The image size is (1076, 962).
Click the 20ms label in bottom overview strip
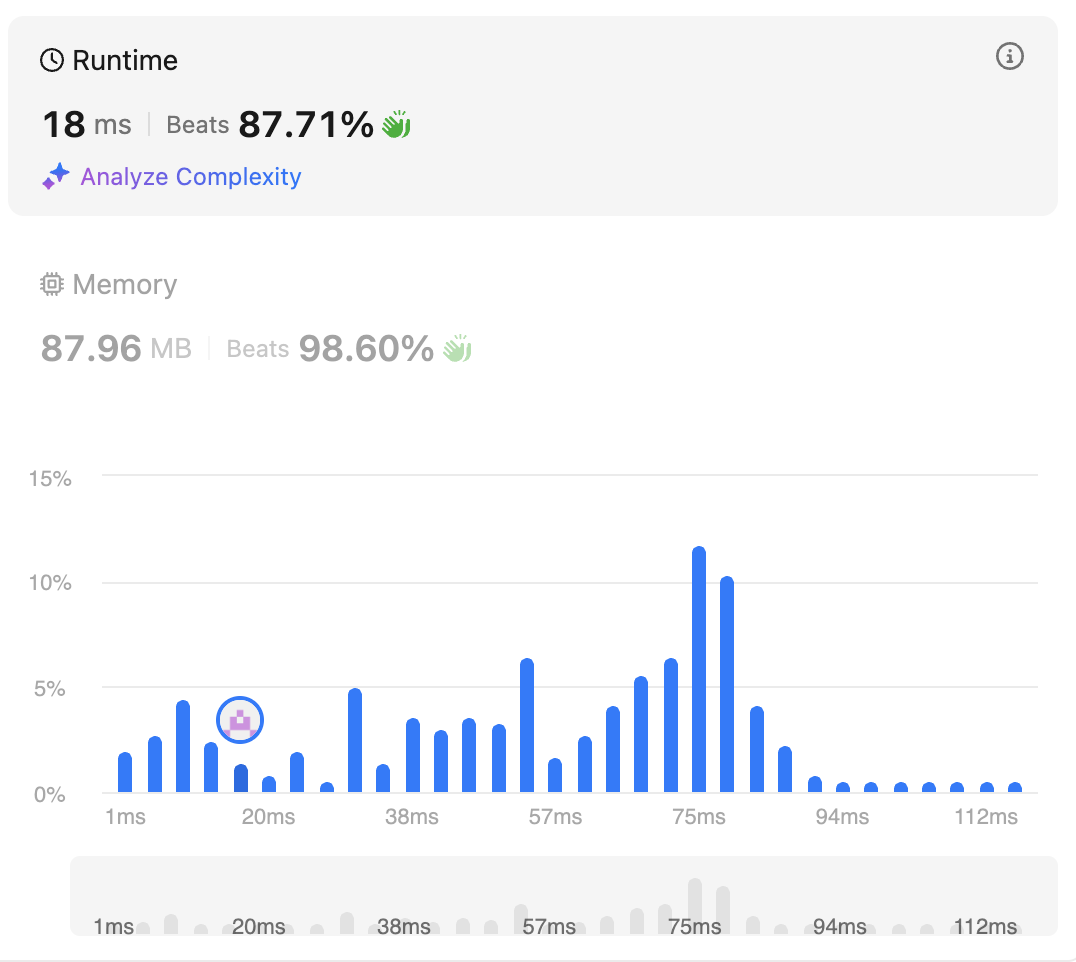point(258,927)
